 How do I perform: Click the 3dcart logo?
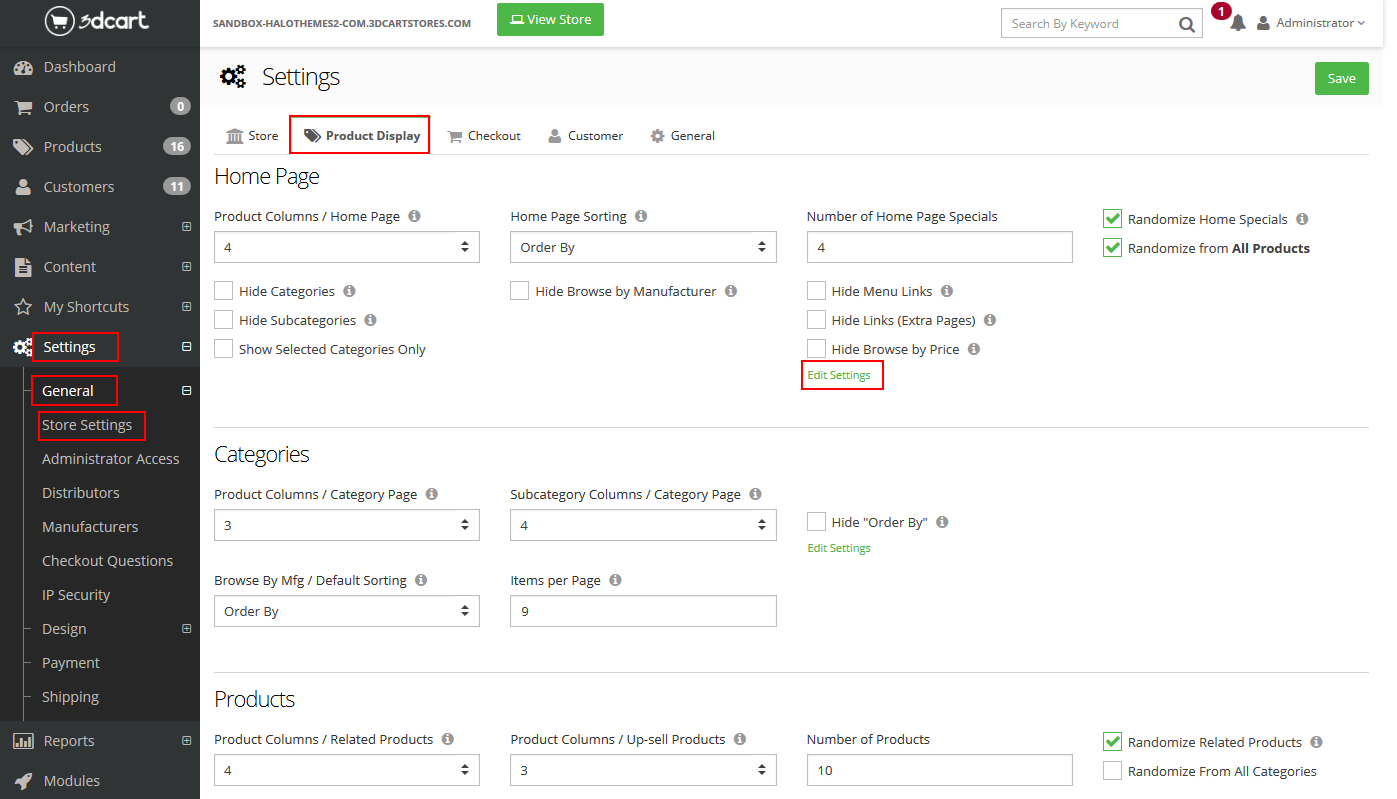coord(97,20)
